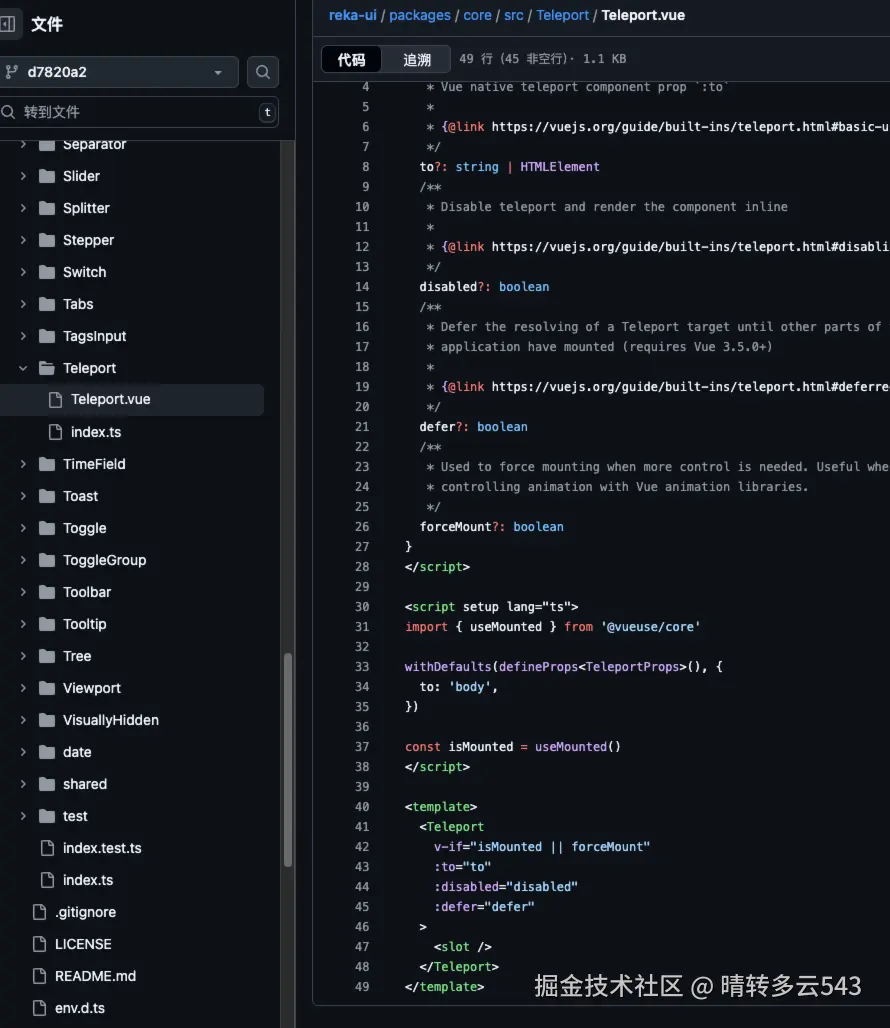Open reka-ui breadcrumb link
Viewport: 890px width, 1028px height.
point(353,15)
